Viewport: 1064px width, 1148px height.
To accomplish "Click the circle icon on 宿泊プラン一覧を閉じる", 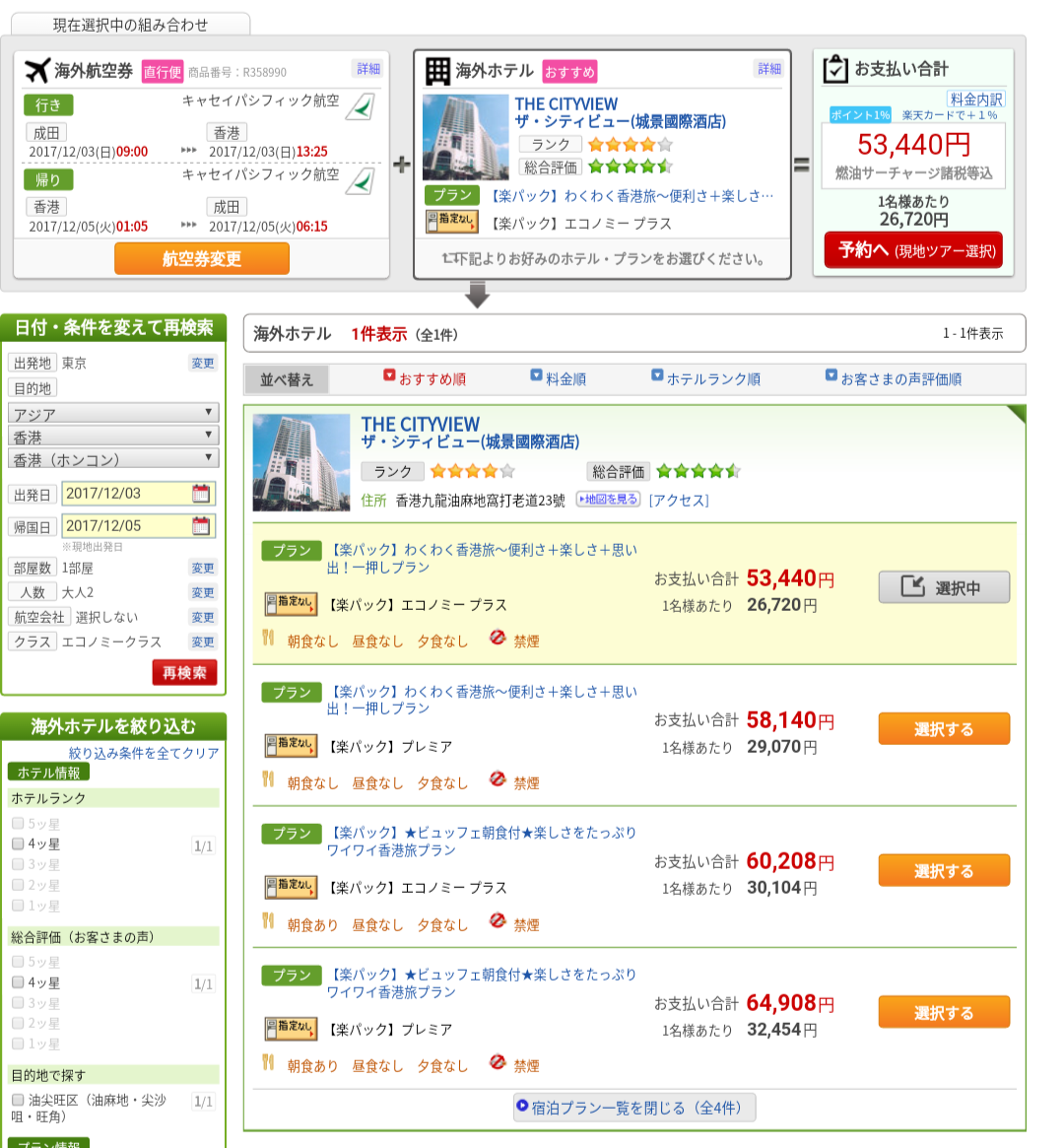I will (522, 1106).
